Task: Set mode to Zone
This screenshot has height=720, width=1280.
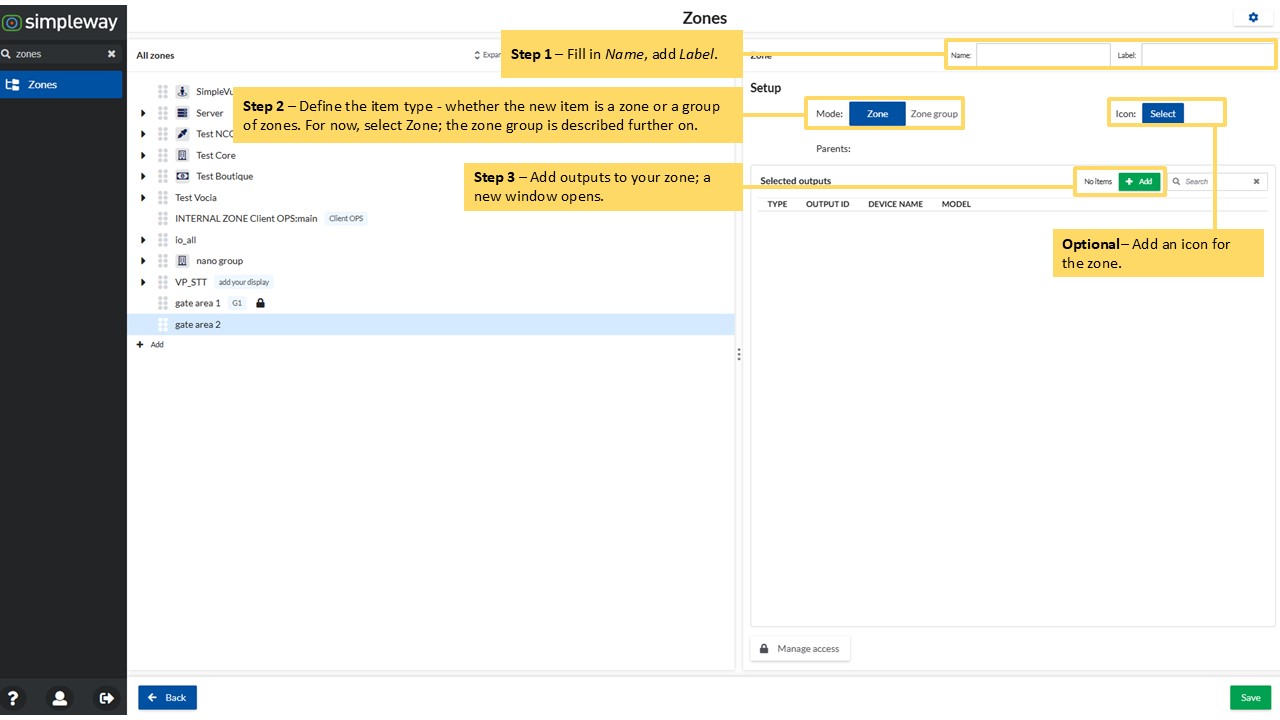Action: [877, 114]
